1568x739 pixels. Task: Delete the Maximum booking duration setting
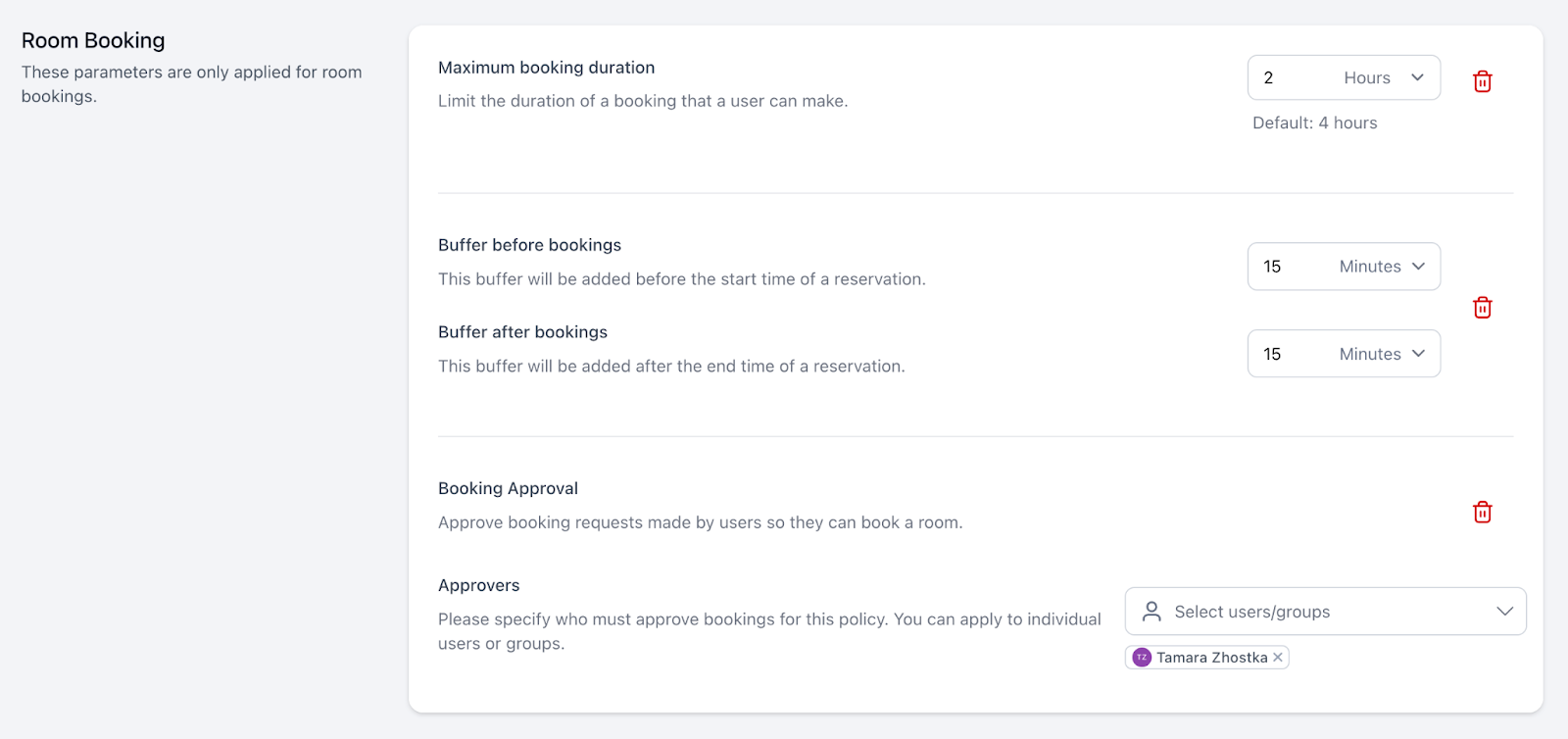click(1482, 81)
